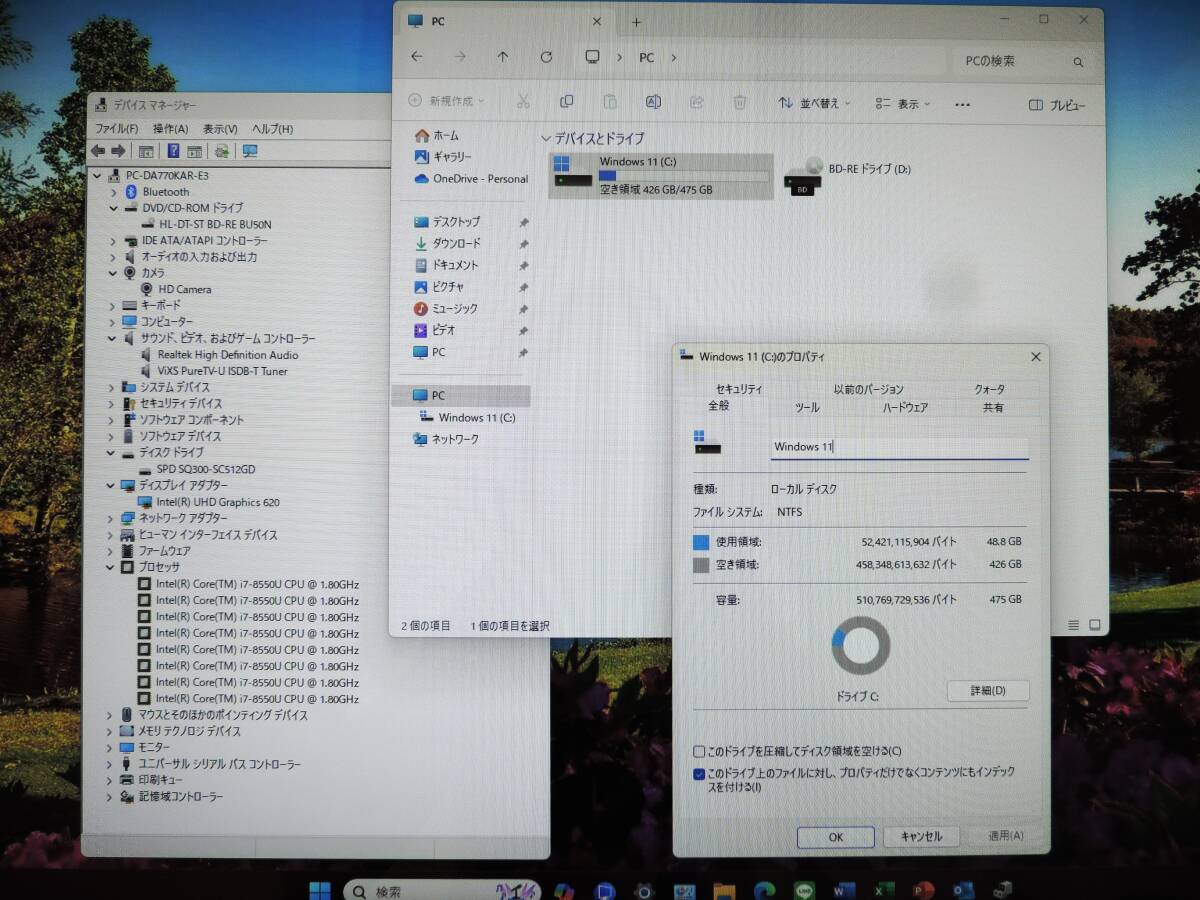Image resolution: width=1200 pixels, height=900 pixels.
Task: Switch to large icons view in Explorer status bar
Action: tap(1095, 625)
